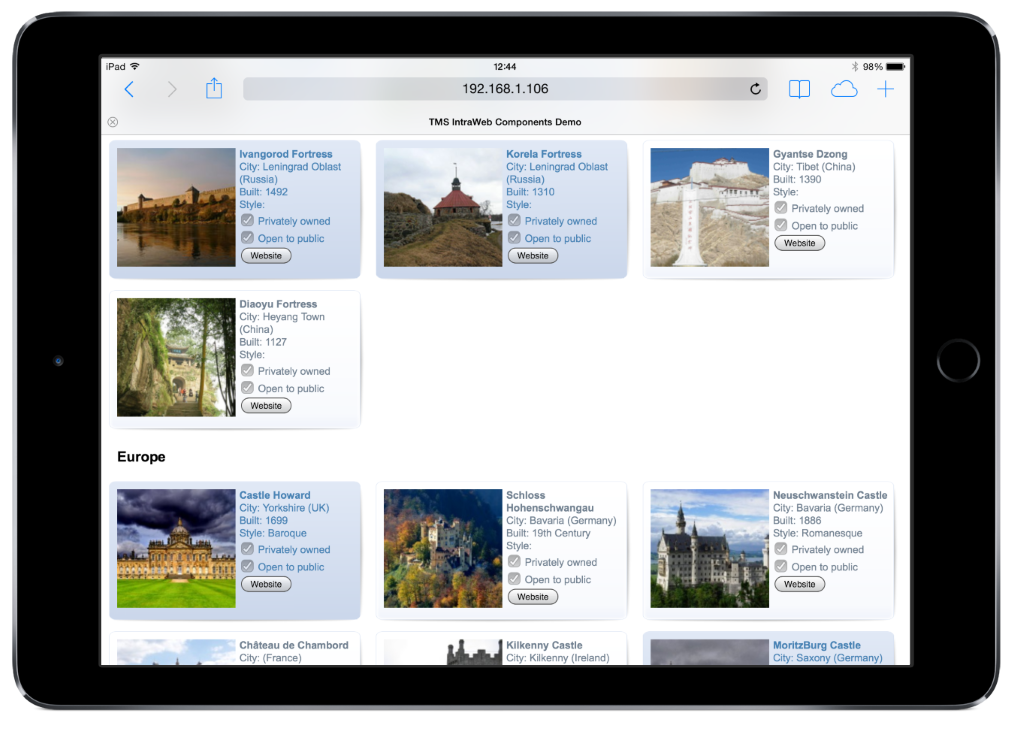Open the Share sheet icon
This screenshot has width=1024, height=735.
[214, 89]
